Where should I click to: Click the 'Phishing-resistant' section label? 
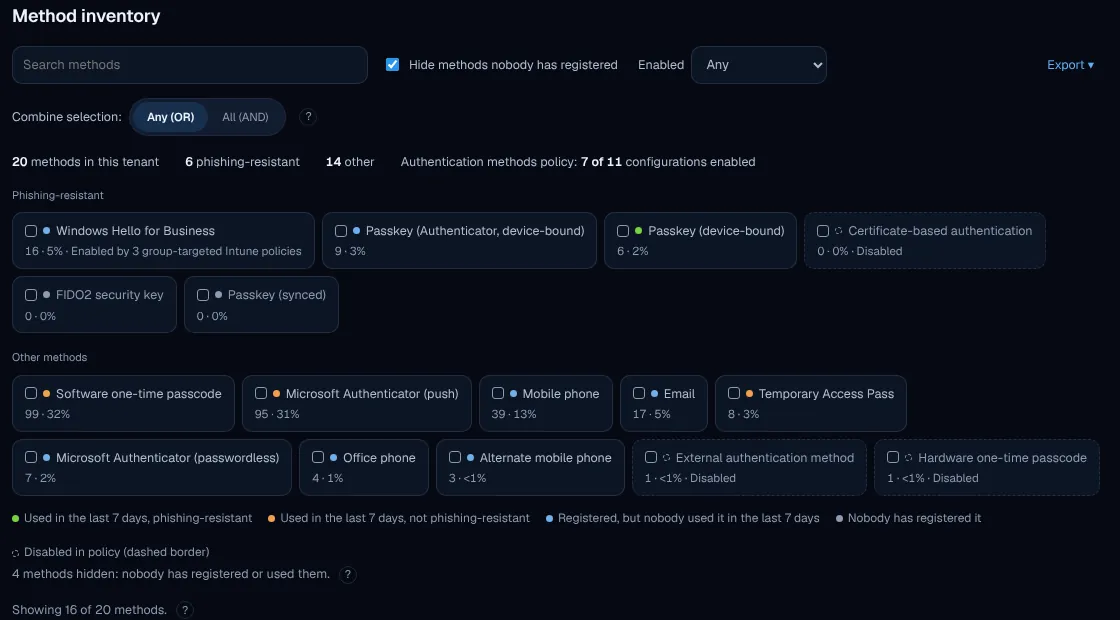pos(58,195)
